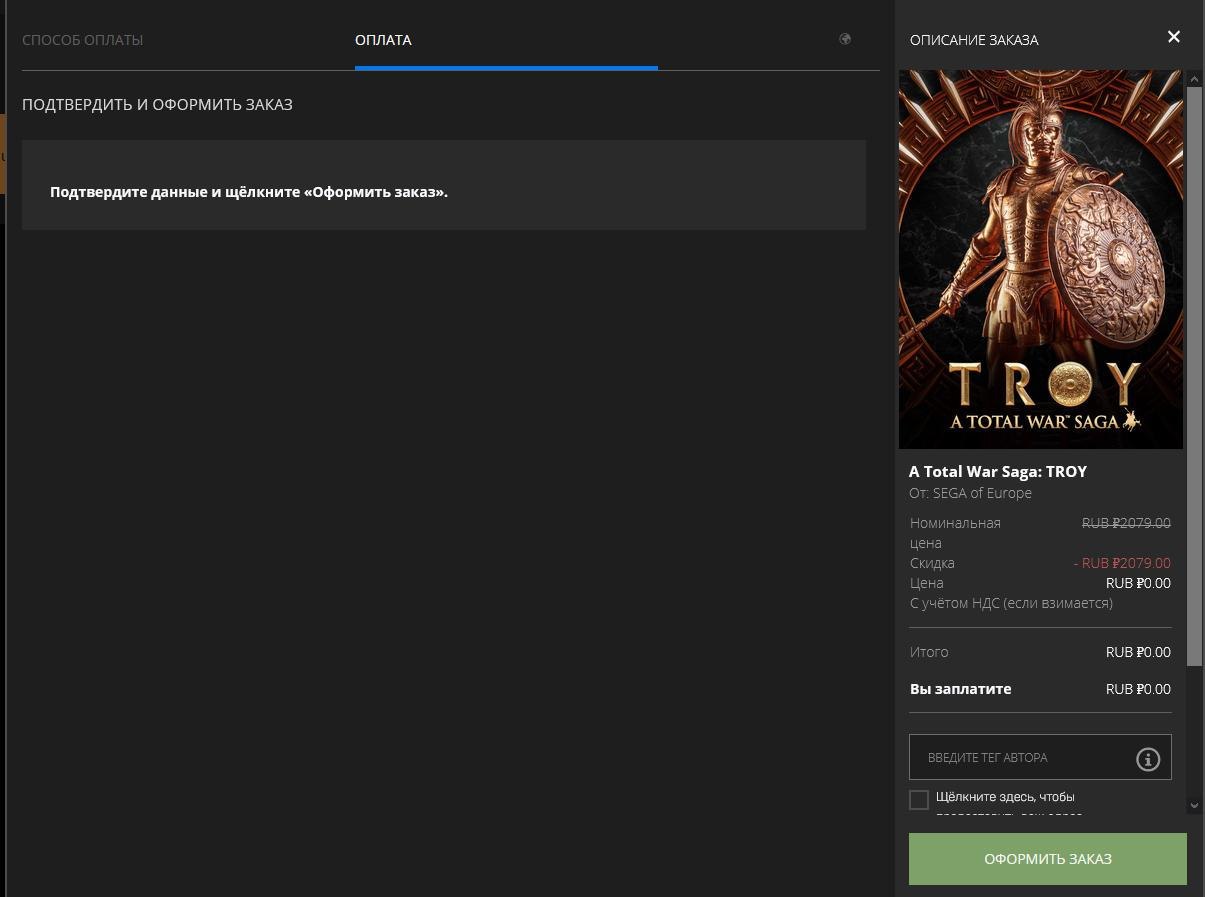
Task: Open the Способ оплаты tab
Action: tap(82, 40)
